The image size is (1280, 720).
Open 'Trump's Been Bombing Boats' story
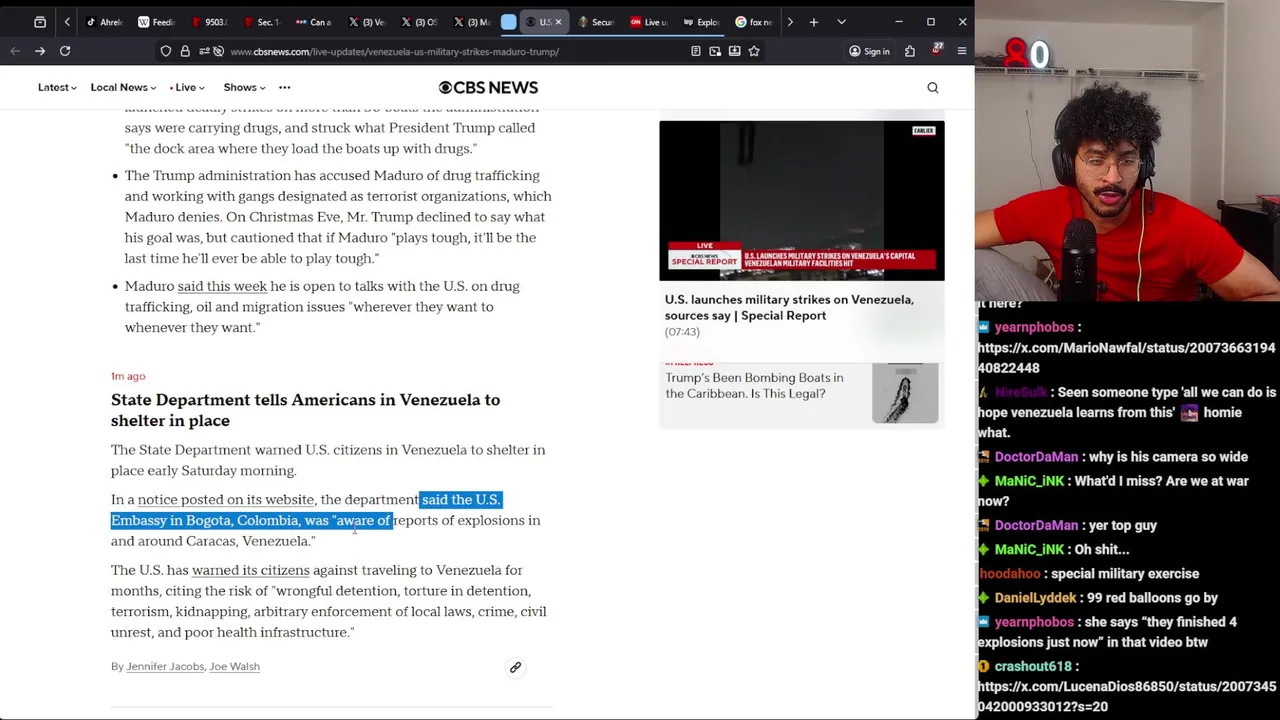754,386
